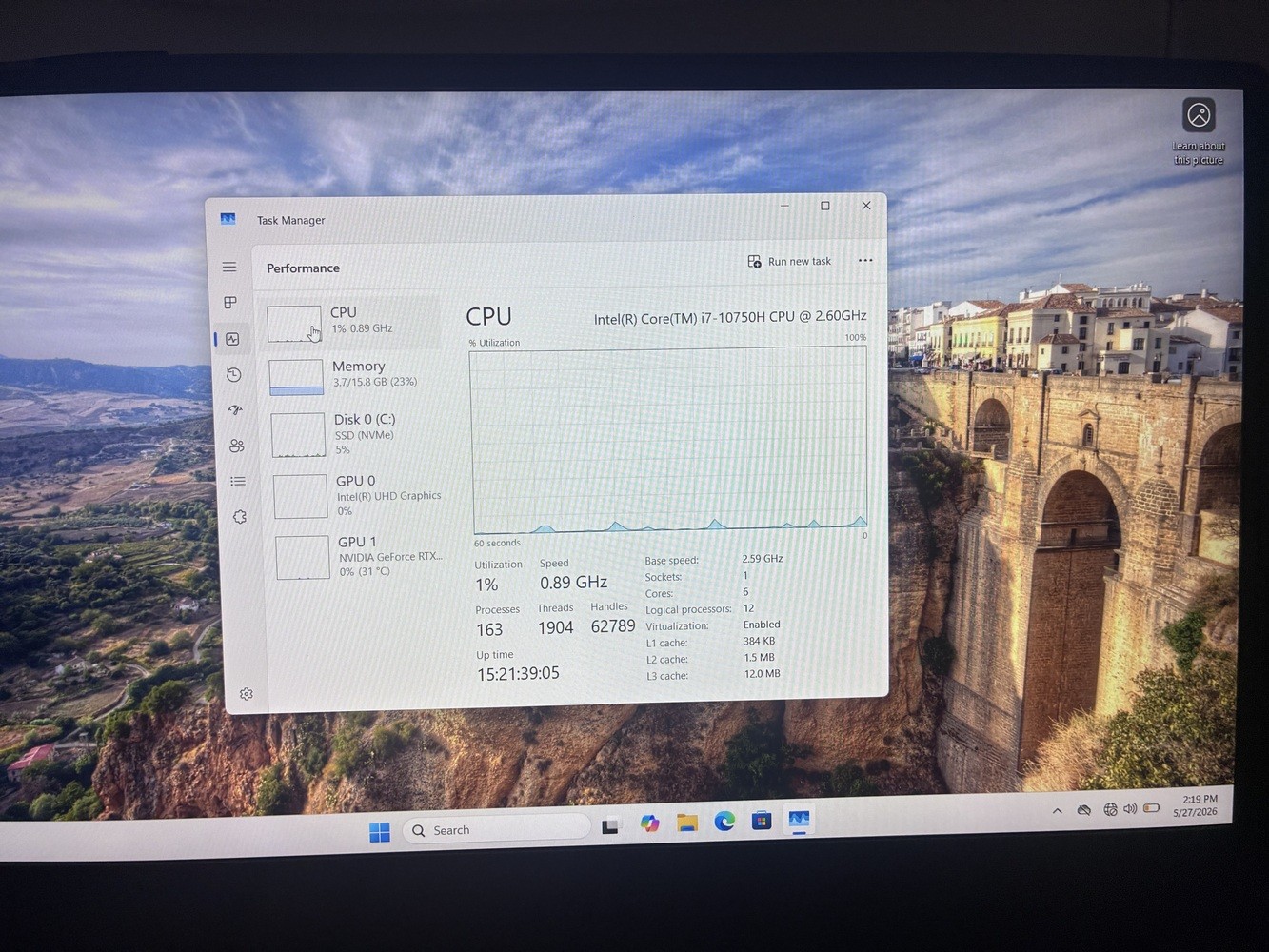Click the Disk 0 mini graph thumbnail

(x=298, y=435)
